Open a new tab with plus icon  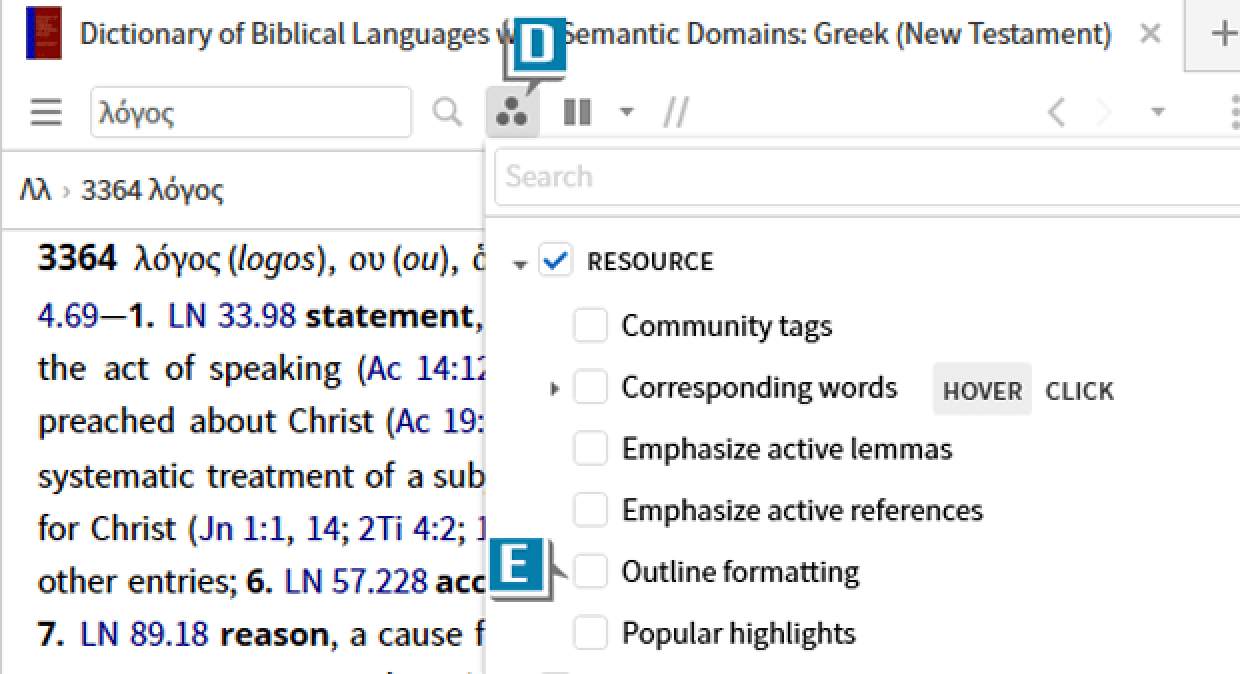pos(1222,34)
